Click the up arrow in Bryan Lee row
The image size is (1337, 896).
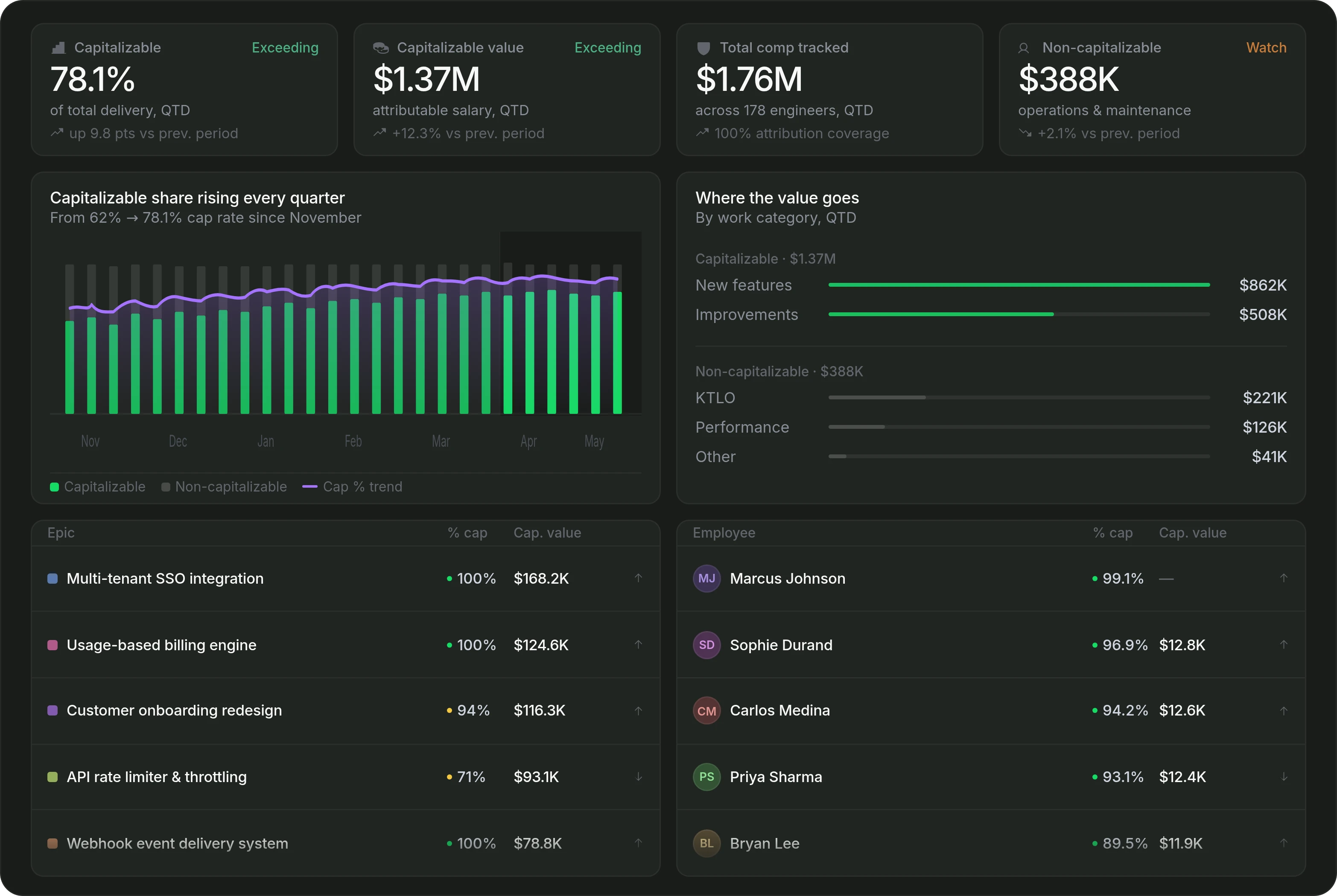coord(1284,843)
